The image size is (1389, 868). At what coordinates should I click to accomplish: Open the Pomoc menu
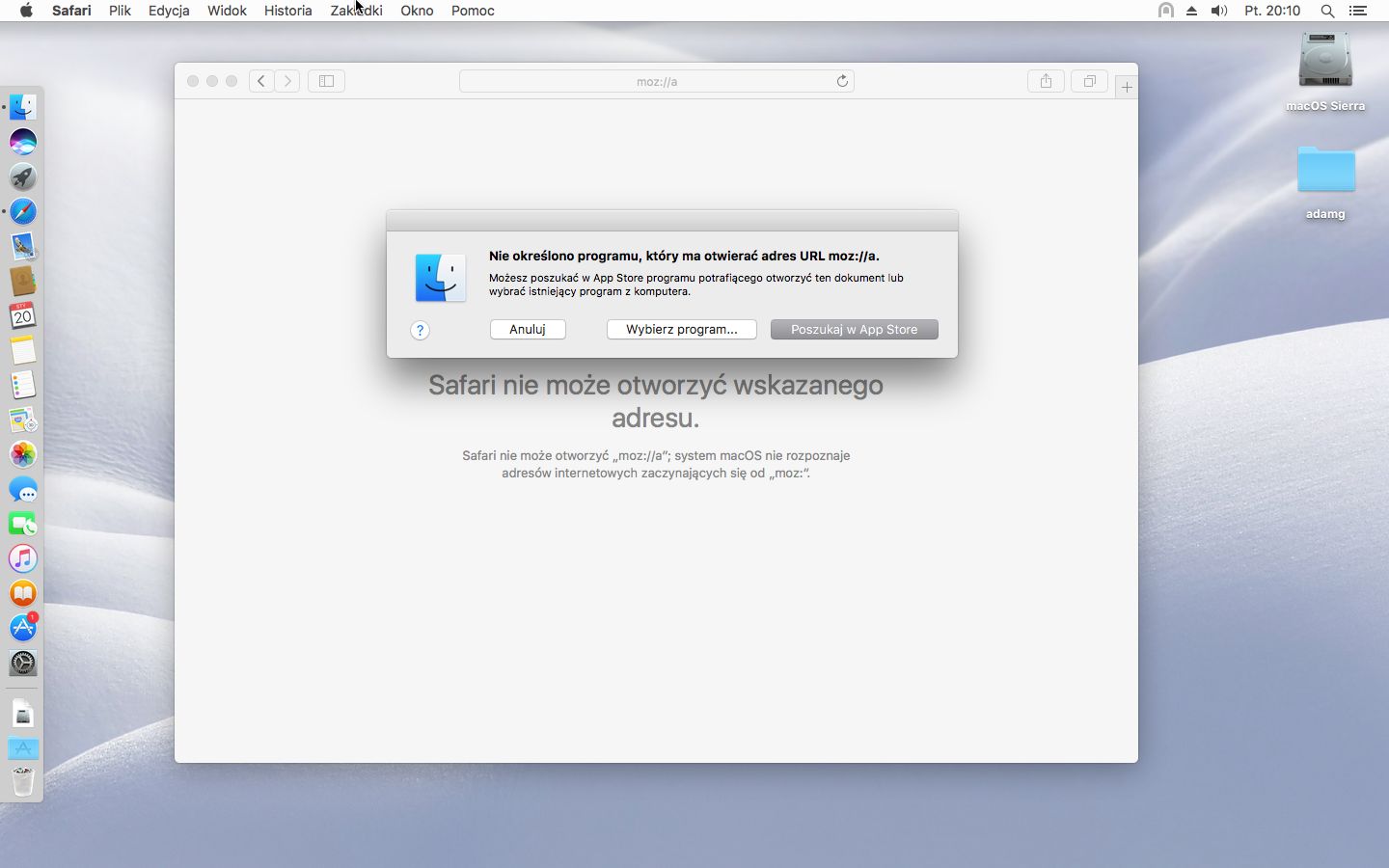tap(473, 11)
